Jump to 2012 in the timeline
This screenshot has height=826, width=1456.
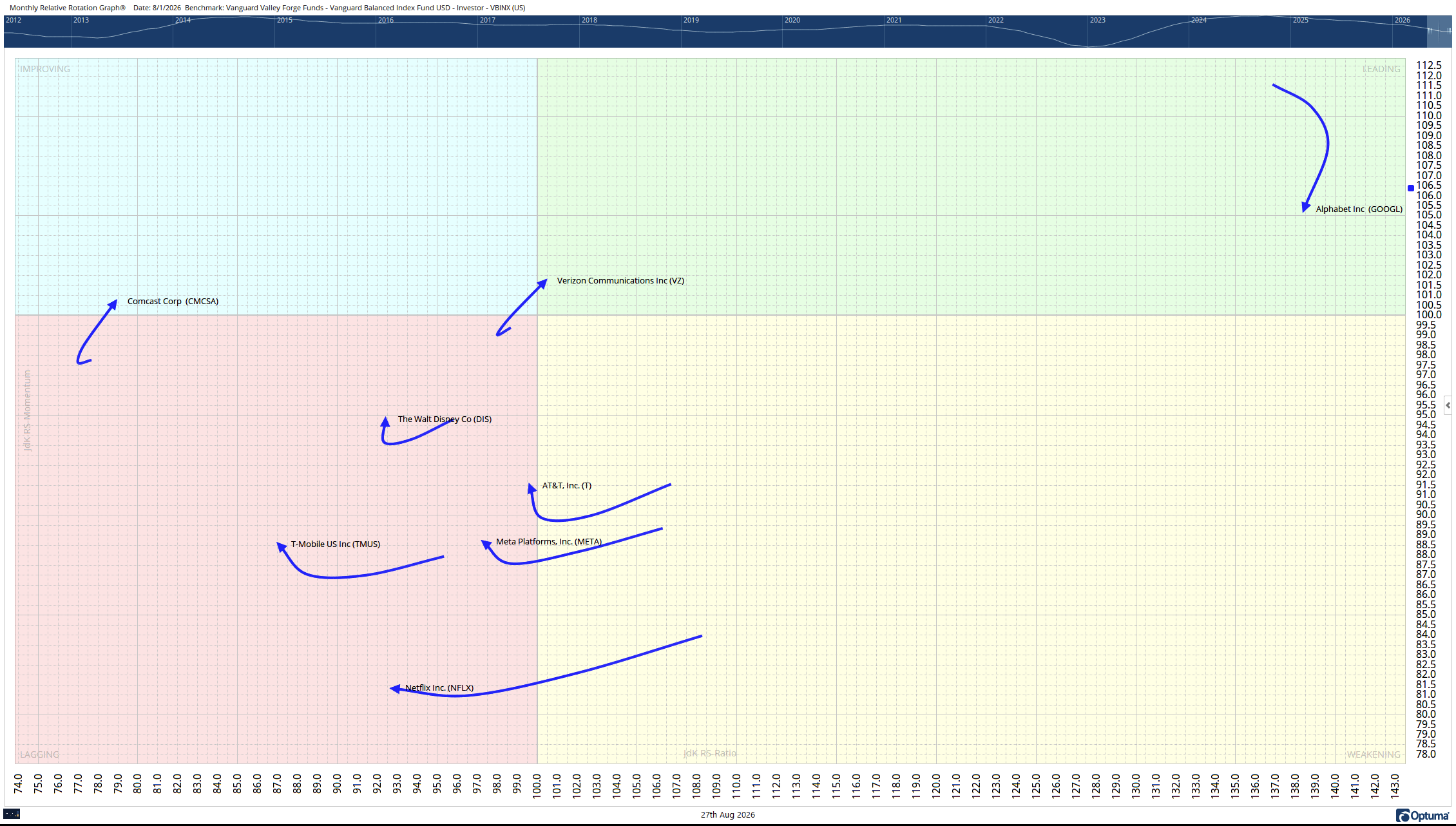coord(14,20)
